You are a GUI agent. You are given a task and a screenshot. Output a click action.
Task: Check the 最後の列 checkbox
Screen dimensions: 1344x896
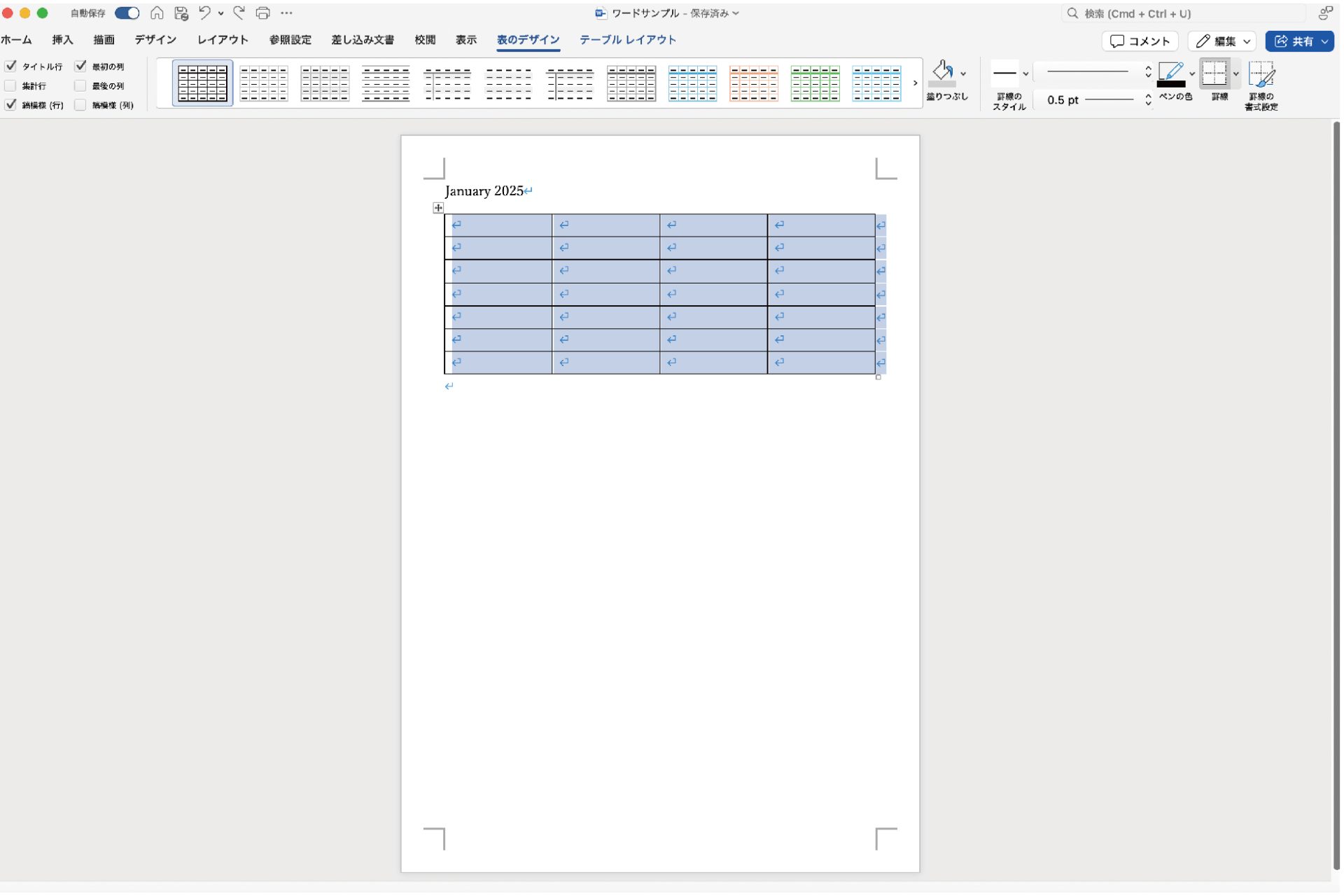coord(80,86)
